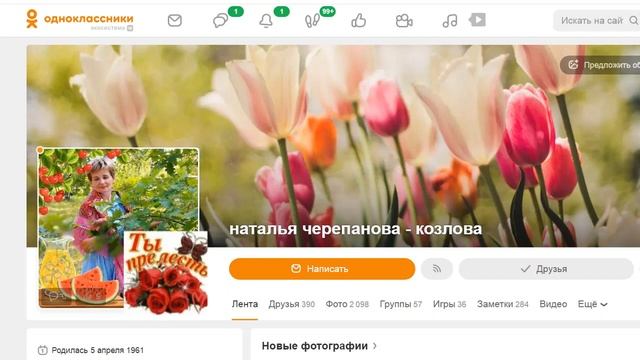
Task: Open the Игры 36 tab
Action: (x=449, y=304)
